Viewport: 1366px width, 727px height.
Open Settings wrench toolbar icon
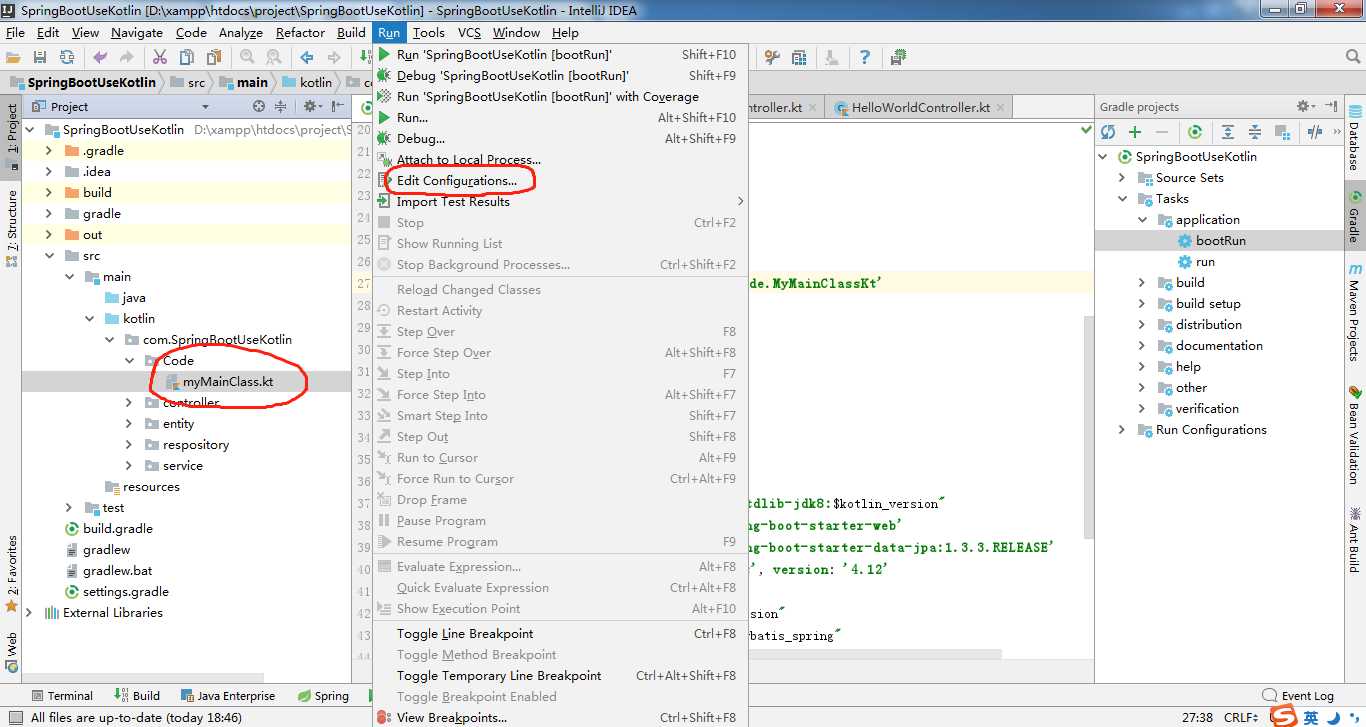772,57
